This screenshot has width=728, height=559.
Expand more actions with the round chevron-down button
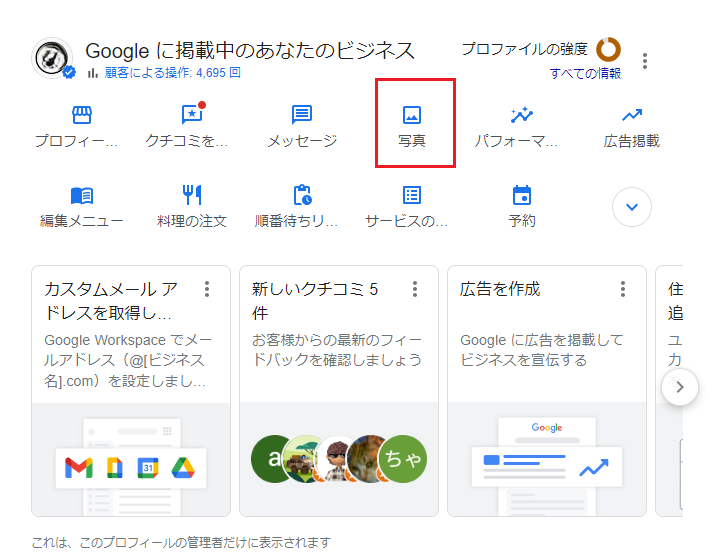[x=632, y=207]
